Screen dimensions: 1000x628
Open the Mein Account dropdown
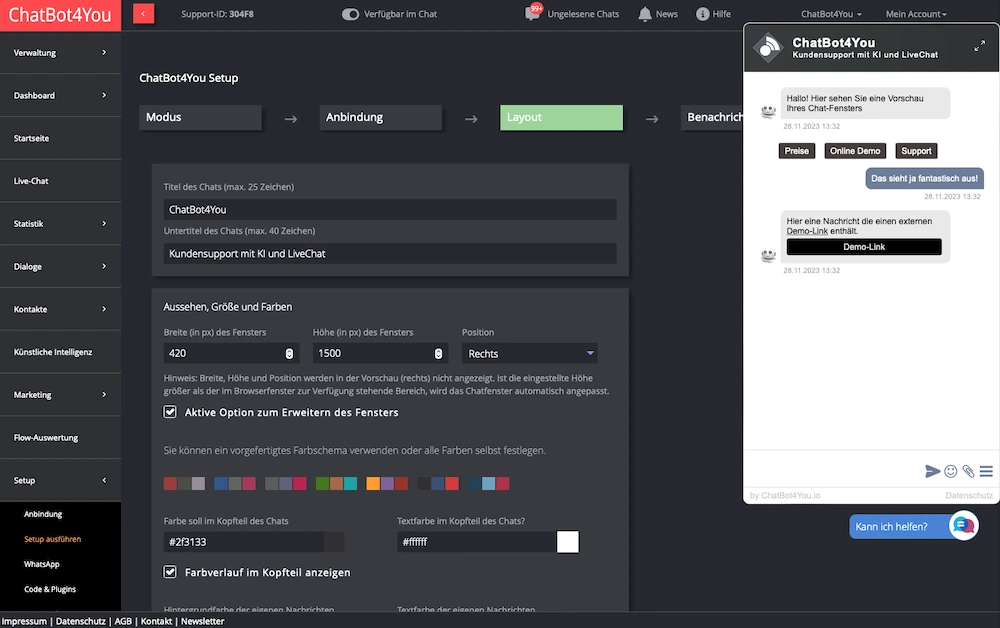(916, 14)
